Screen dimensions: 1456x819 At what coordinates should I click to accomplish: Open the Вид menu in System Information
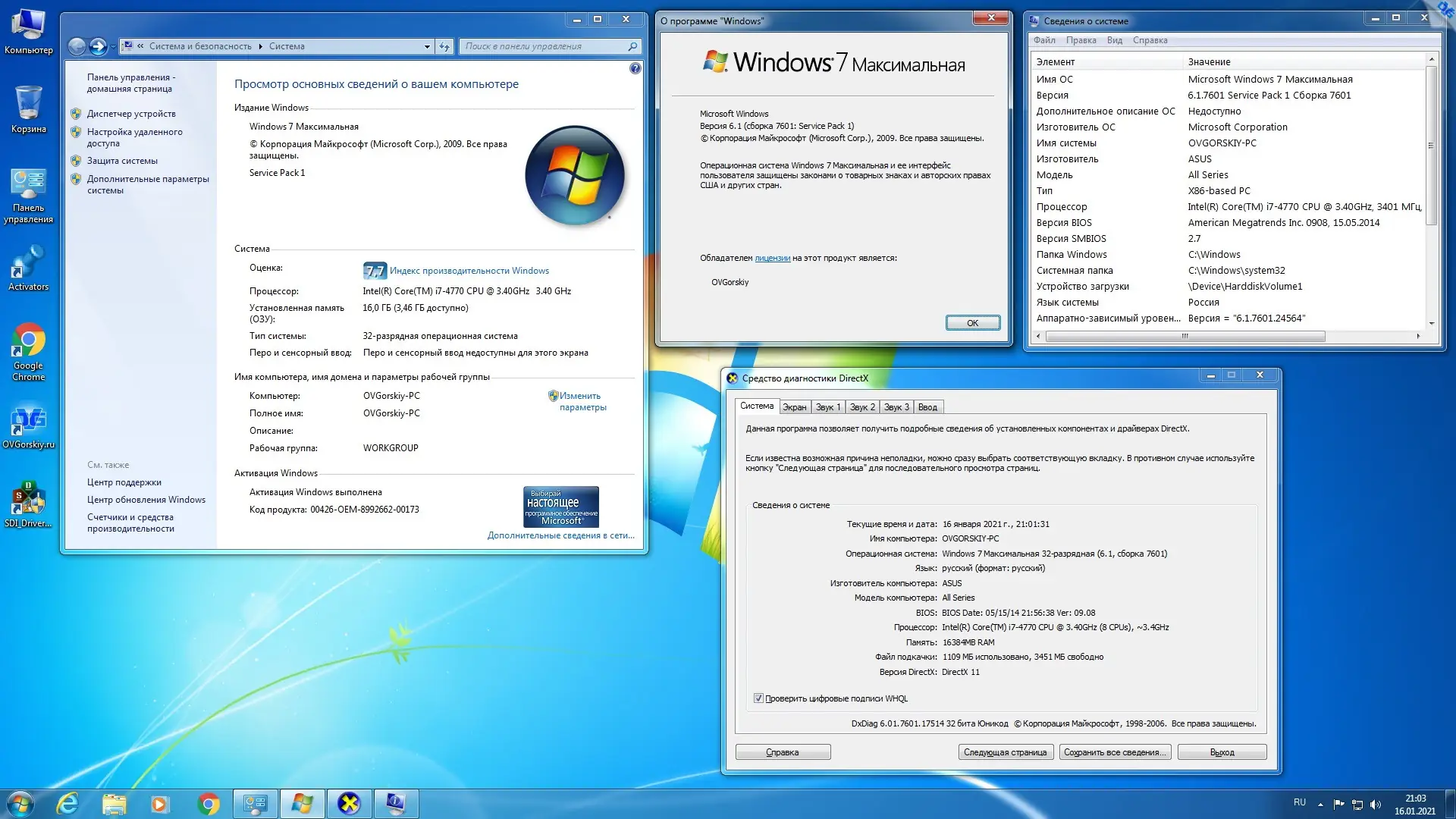(x=1114, y=40)
